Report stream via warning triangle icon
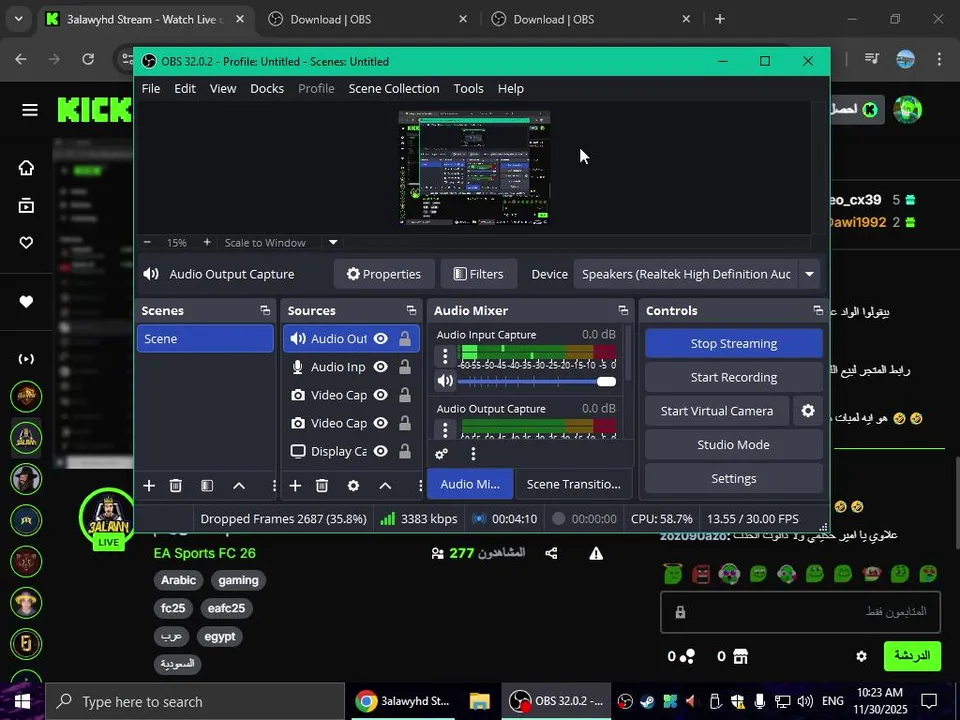 pos(596,553)
